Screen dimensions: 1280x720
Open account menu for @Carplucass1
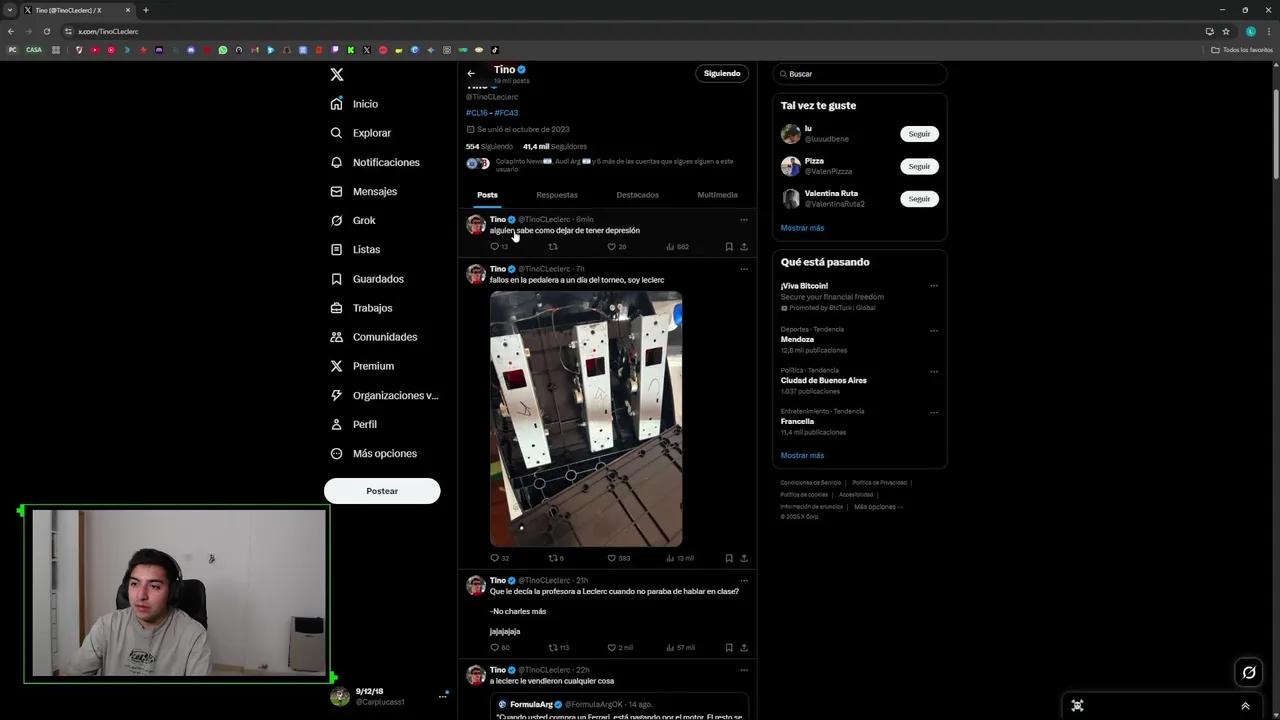click(443, 696)
